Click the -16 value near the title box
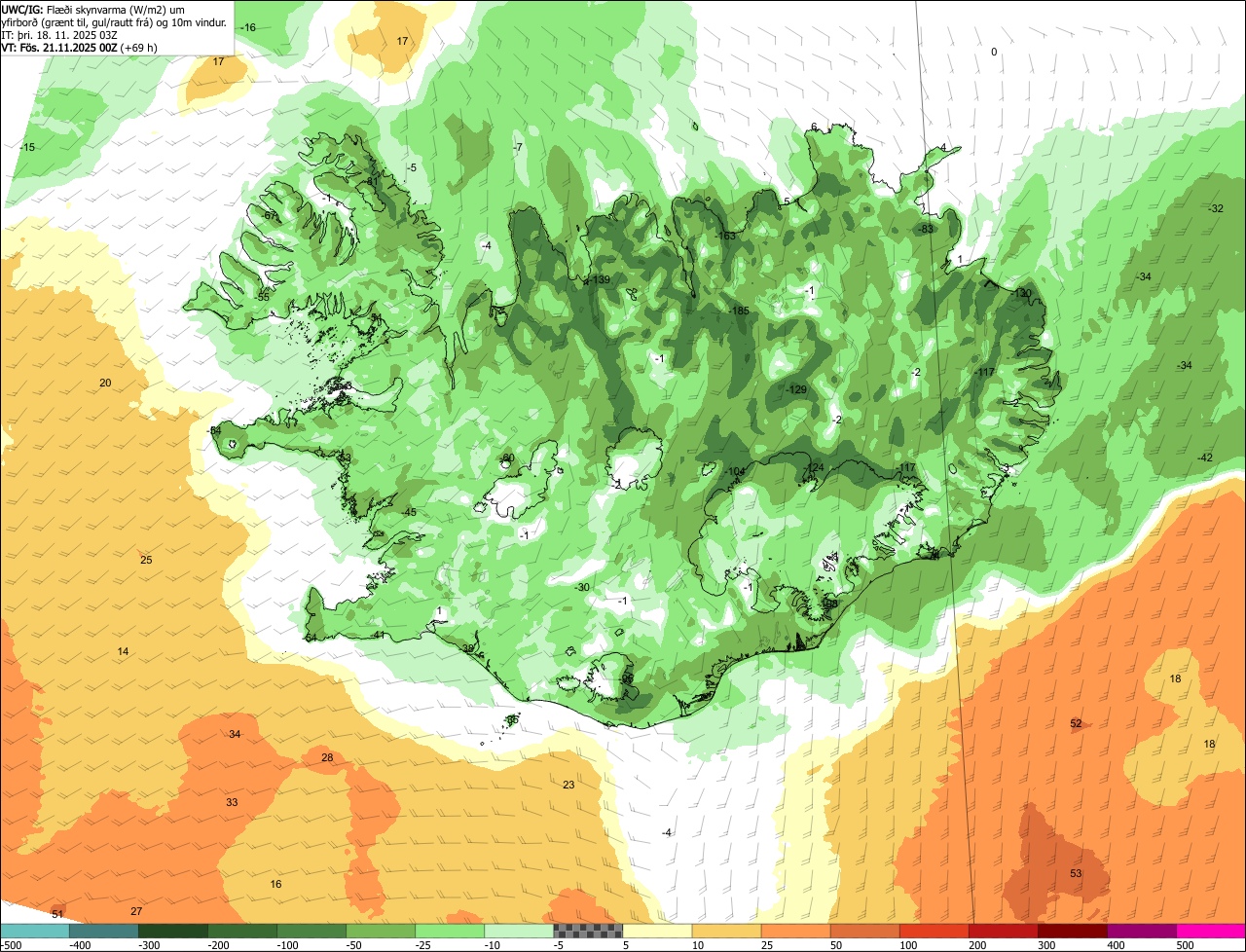The width and height of the screenshot is (1246, 952). click(x=248, y=27)
